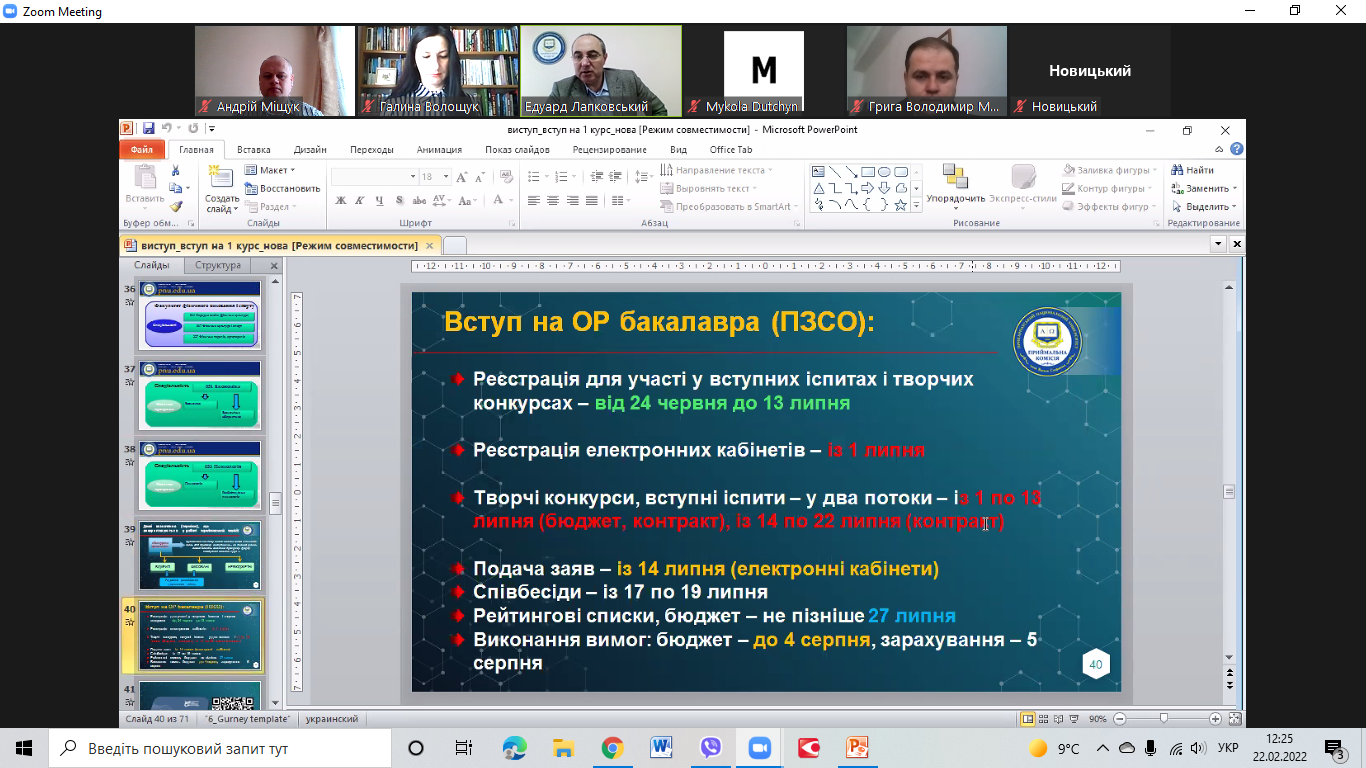Select the Cut scissors icon
1366x768 pixels.
(x=176, y=171)
